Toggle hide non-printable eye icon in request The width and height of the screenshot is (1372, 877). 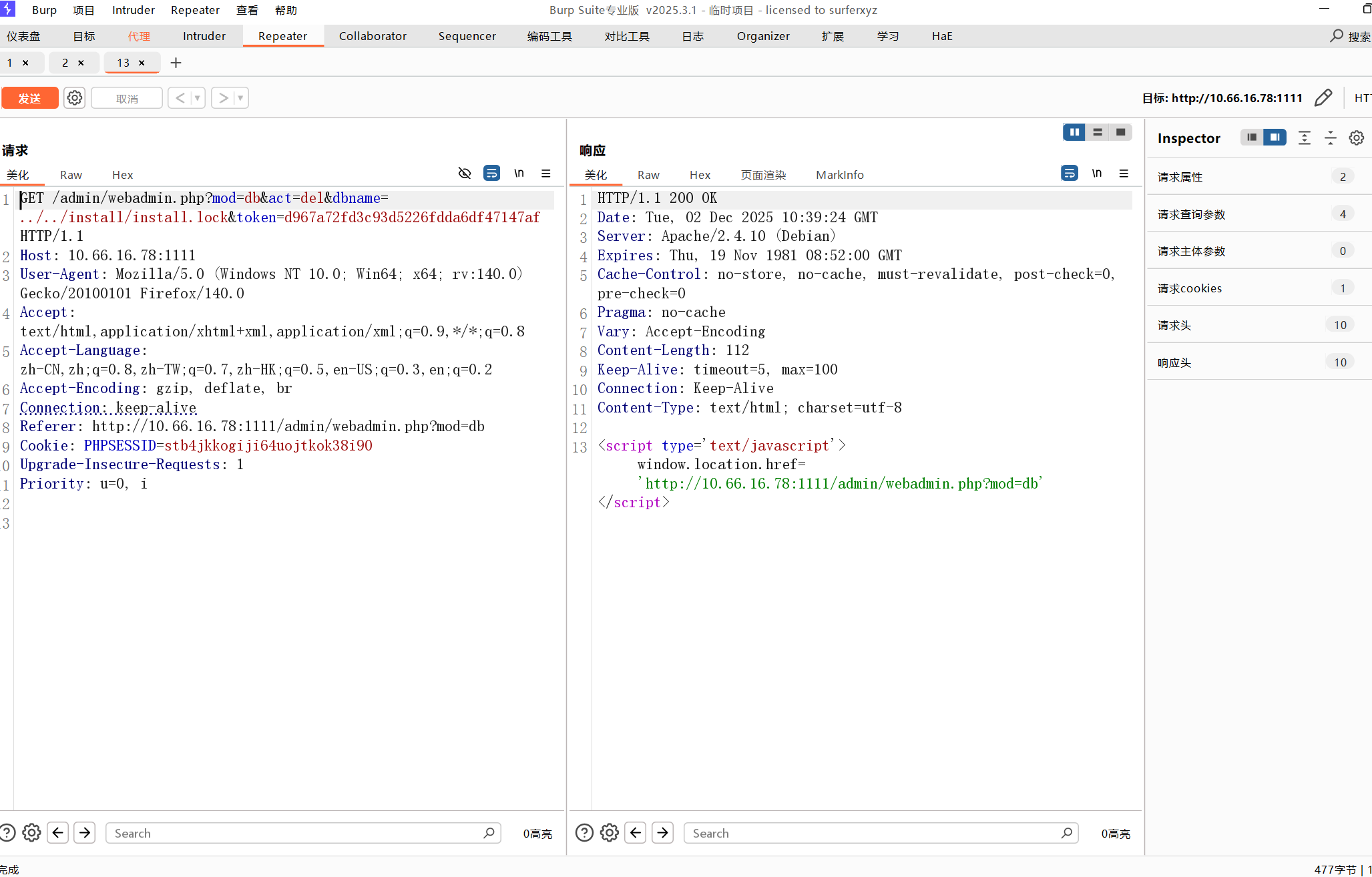tap(465, 174)
